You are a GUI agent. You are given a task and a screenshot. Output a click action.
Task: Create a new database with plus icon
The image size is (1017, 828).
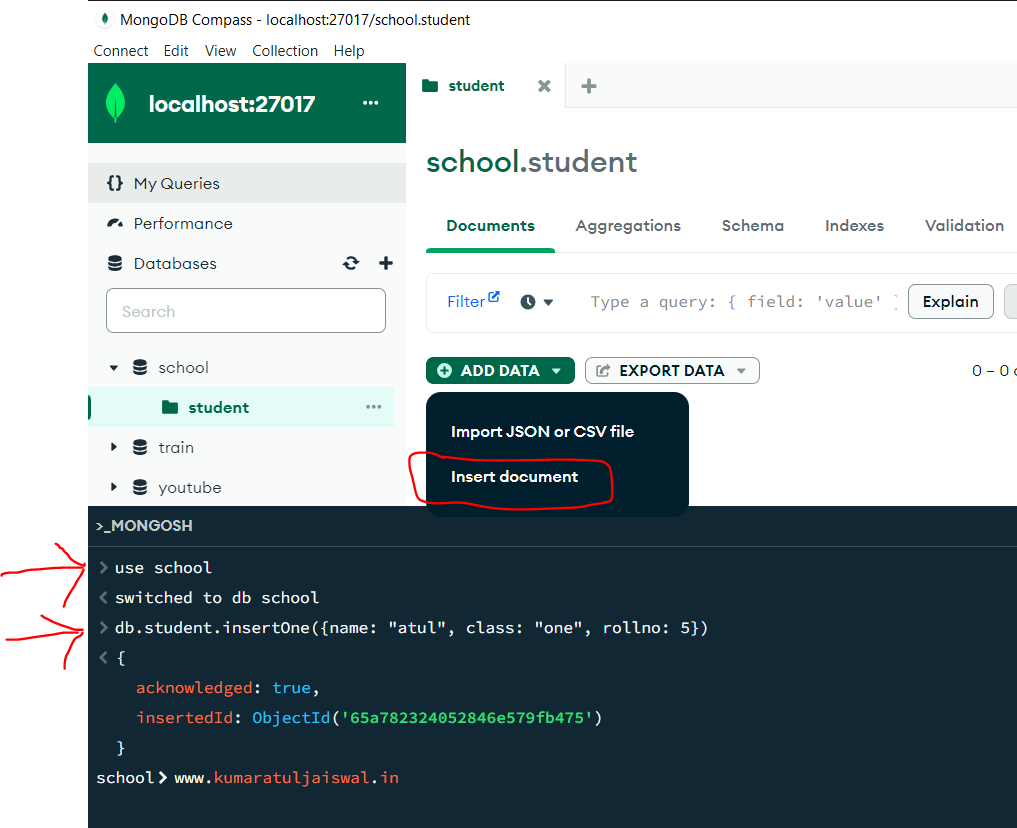click(x=386, y=263)
